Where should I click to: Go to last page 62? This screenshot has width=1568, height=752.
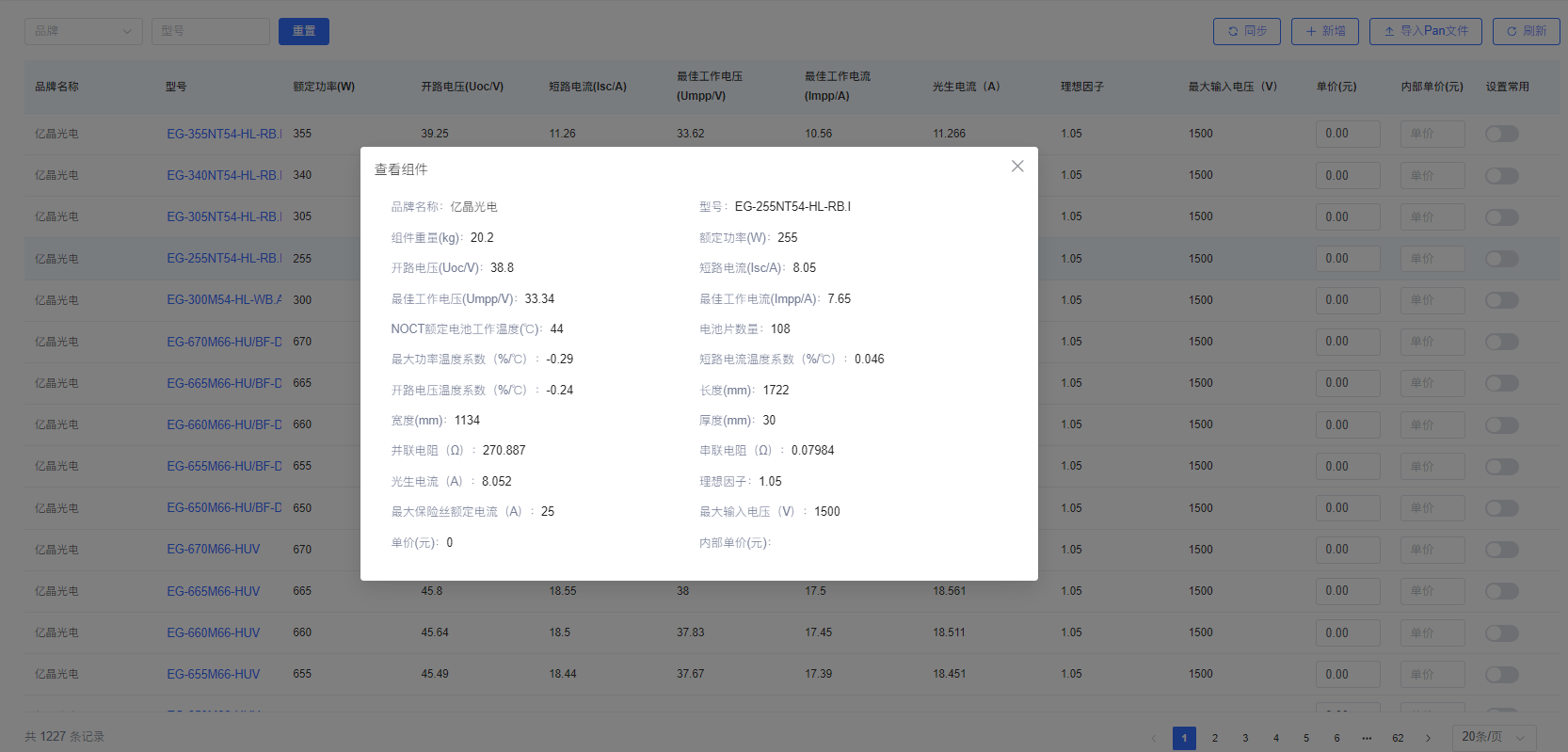point(1398,738)
